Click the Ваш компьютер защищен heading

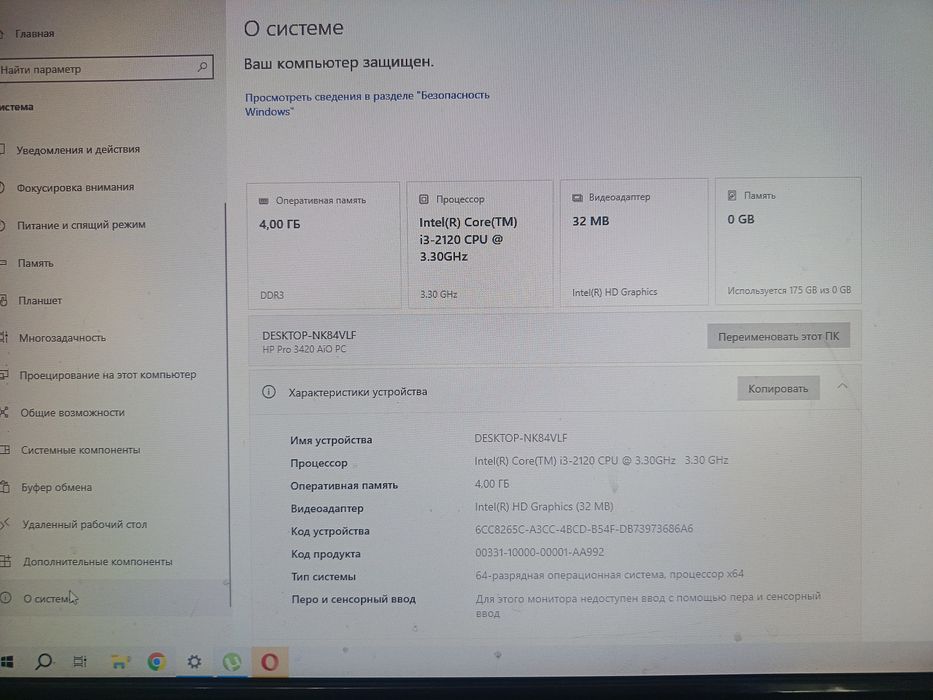pos(339,62)
